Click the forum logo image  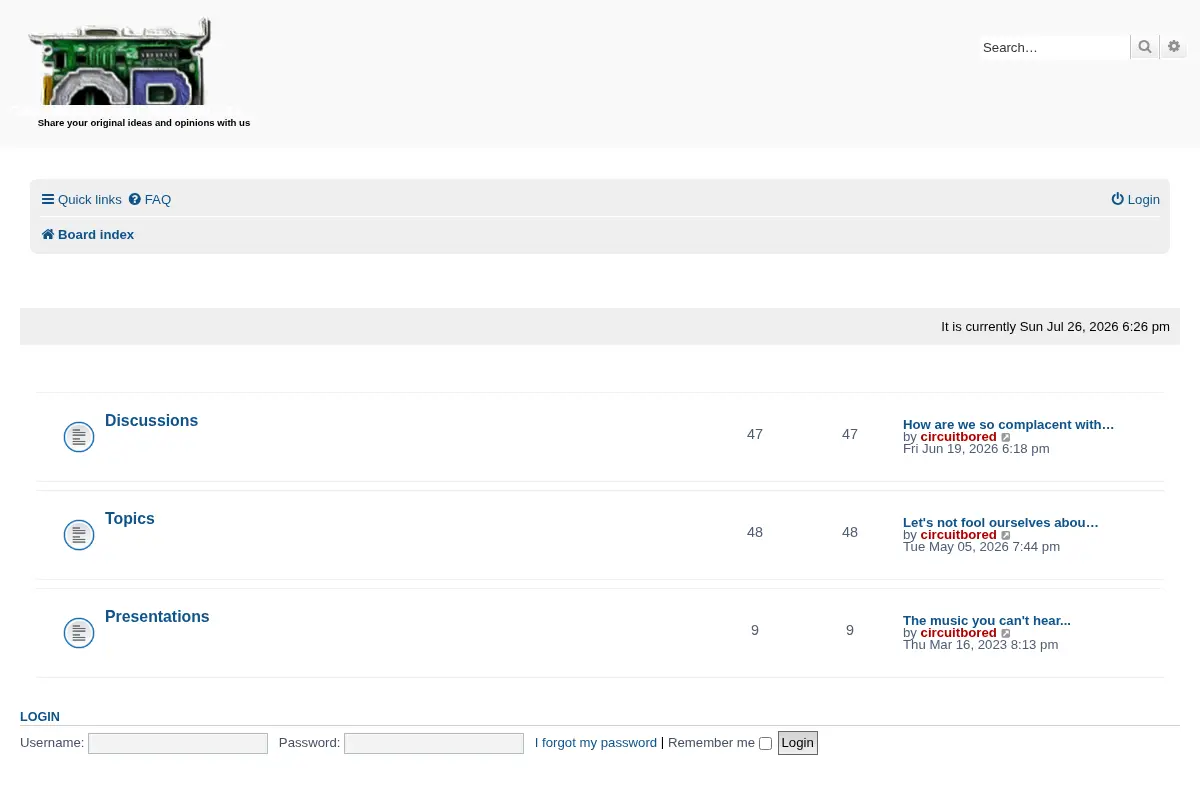tap(120, 62)
